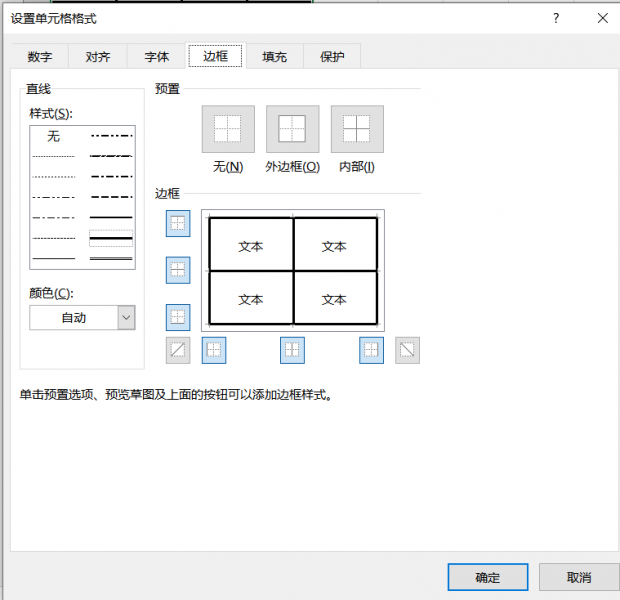Choose the thin dash-dot-dot line style
Screen dimensions: 620x600
click(x=53, y=197)
